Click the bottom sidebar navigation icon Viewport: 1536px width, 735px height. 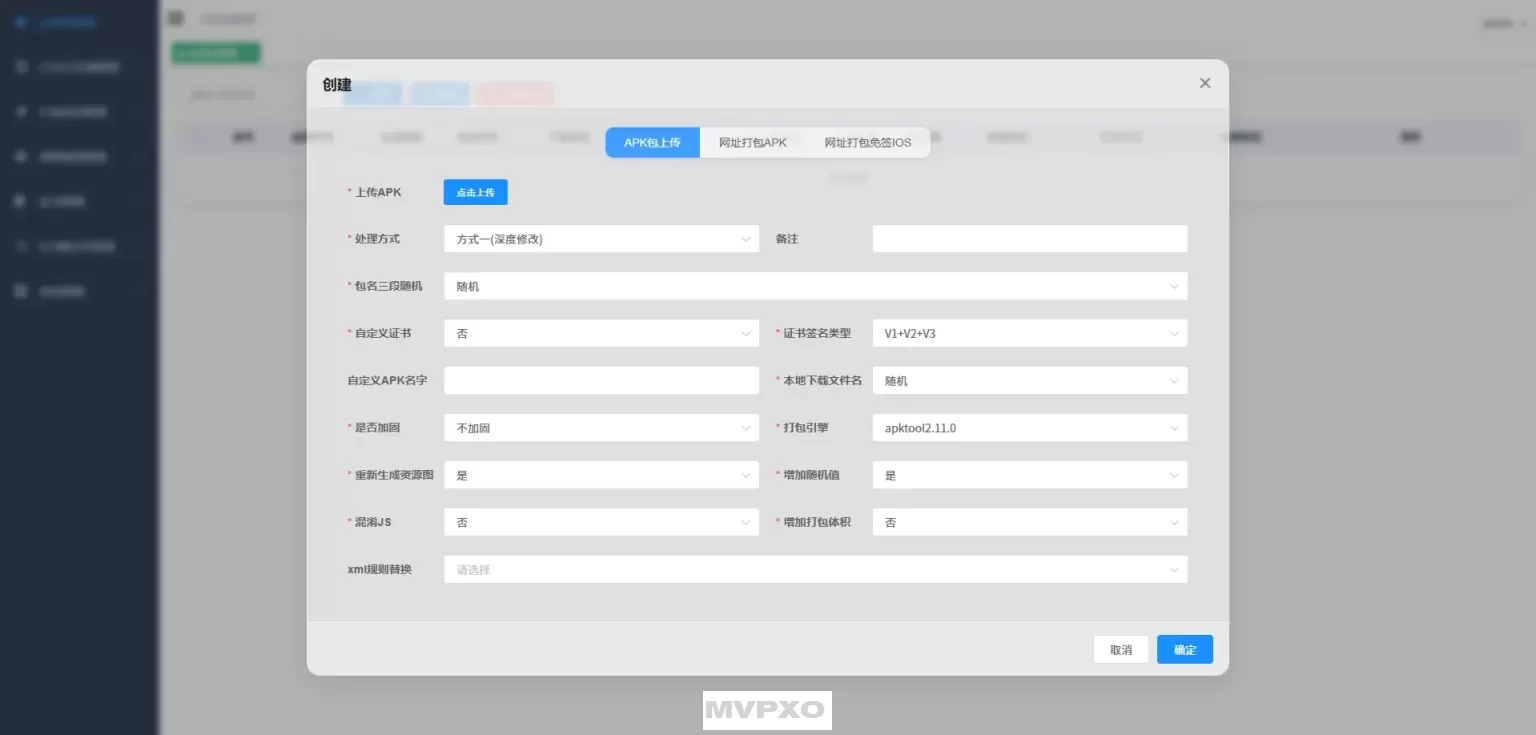tap(18, 291)
